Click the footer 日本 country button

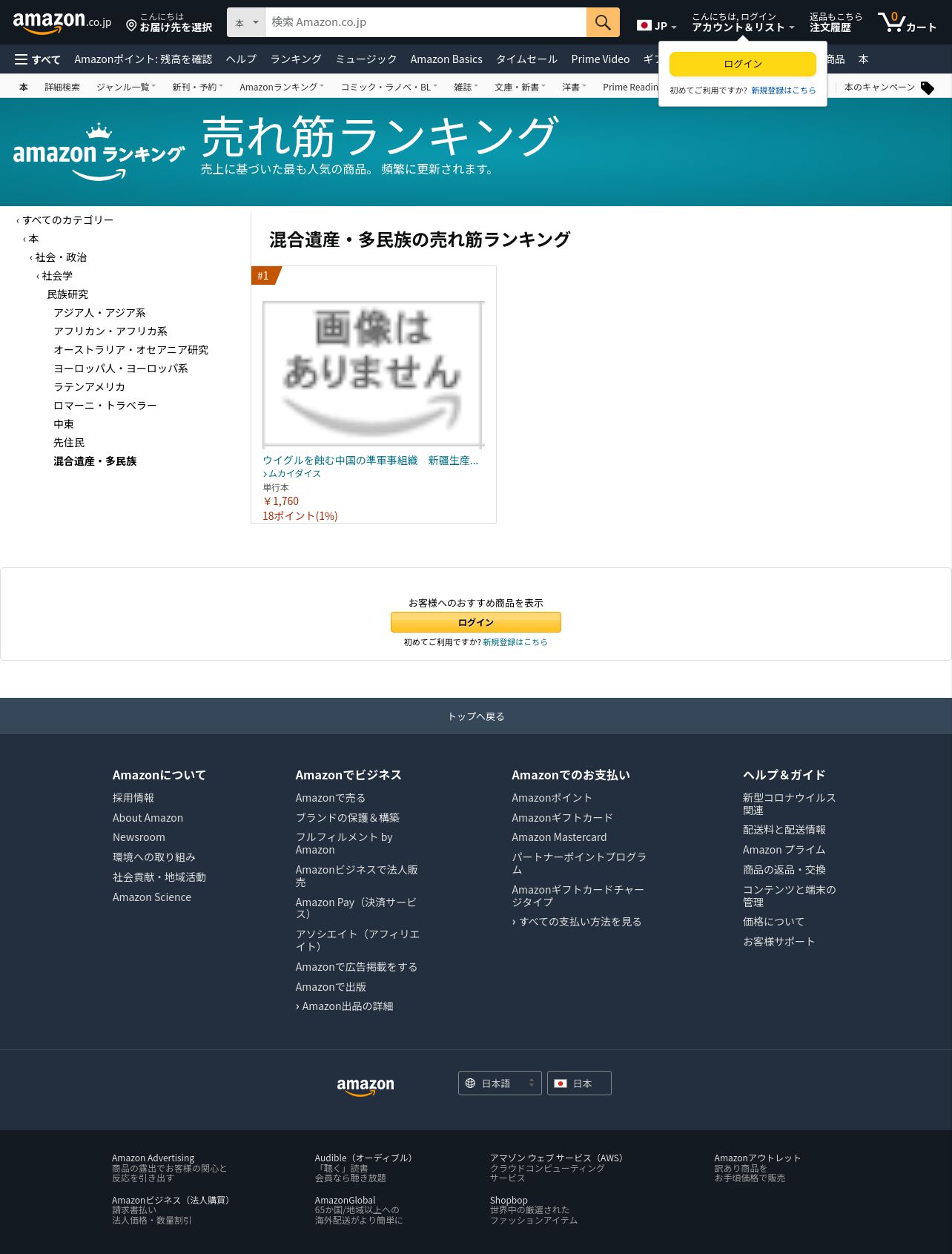point(579,1083)
